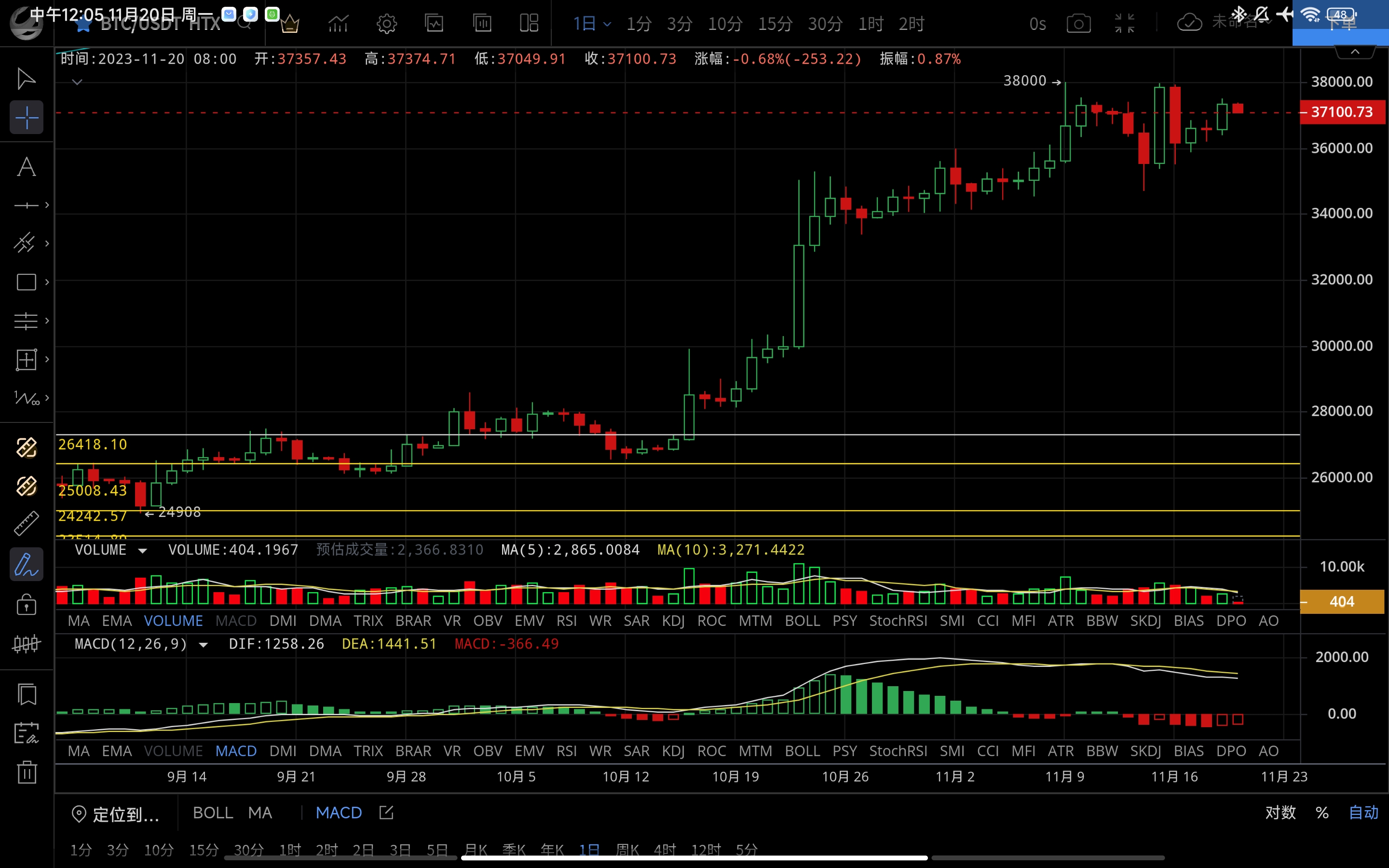1389x868 pixels.
Task: Select the Fibonacci levels tool
Action: click(x=26, y=320)
